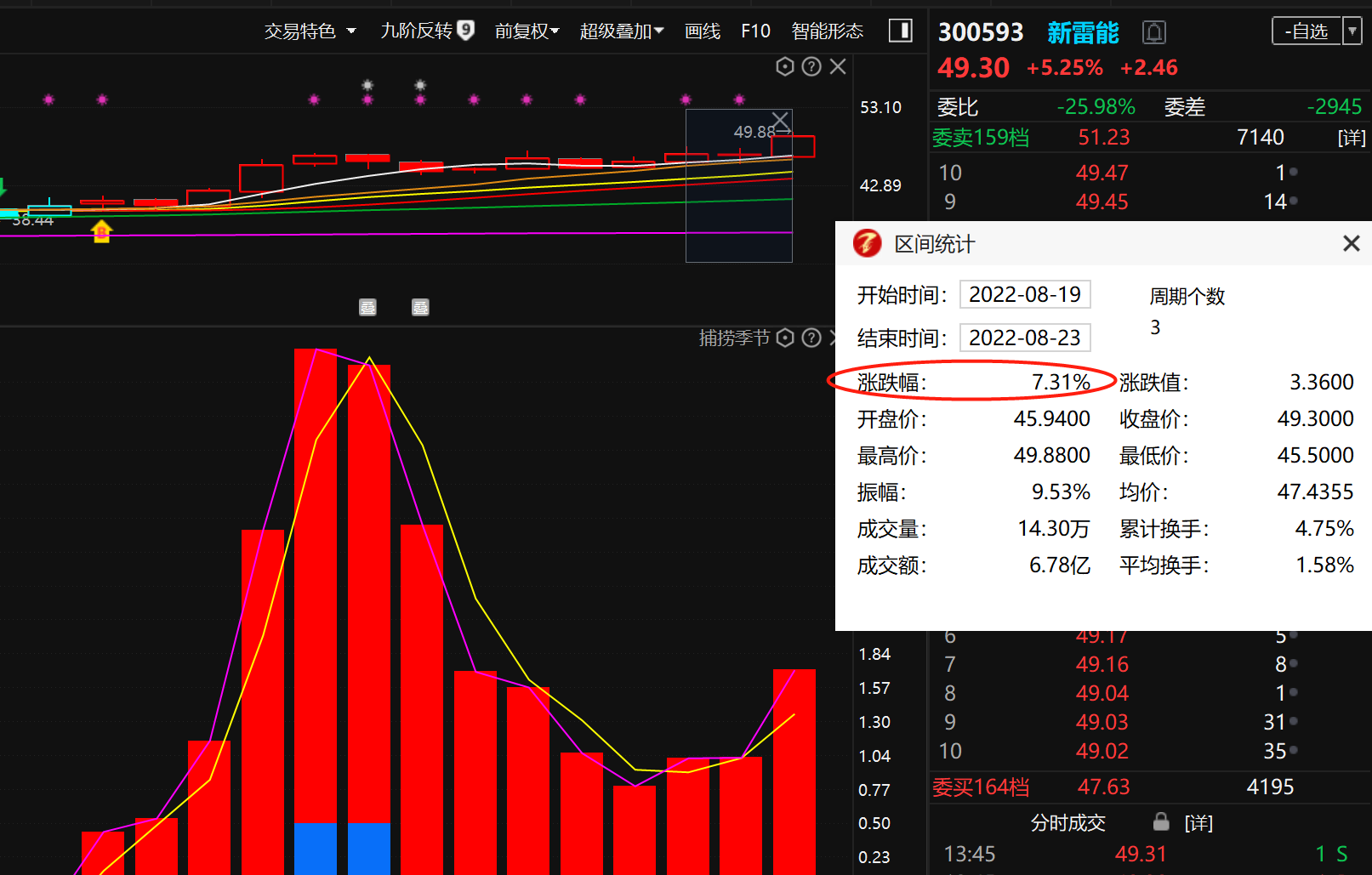Edit the 开始时间 date field 2022-08-19
The image size is (1372, 875).
tap(1025, 294)
